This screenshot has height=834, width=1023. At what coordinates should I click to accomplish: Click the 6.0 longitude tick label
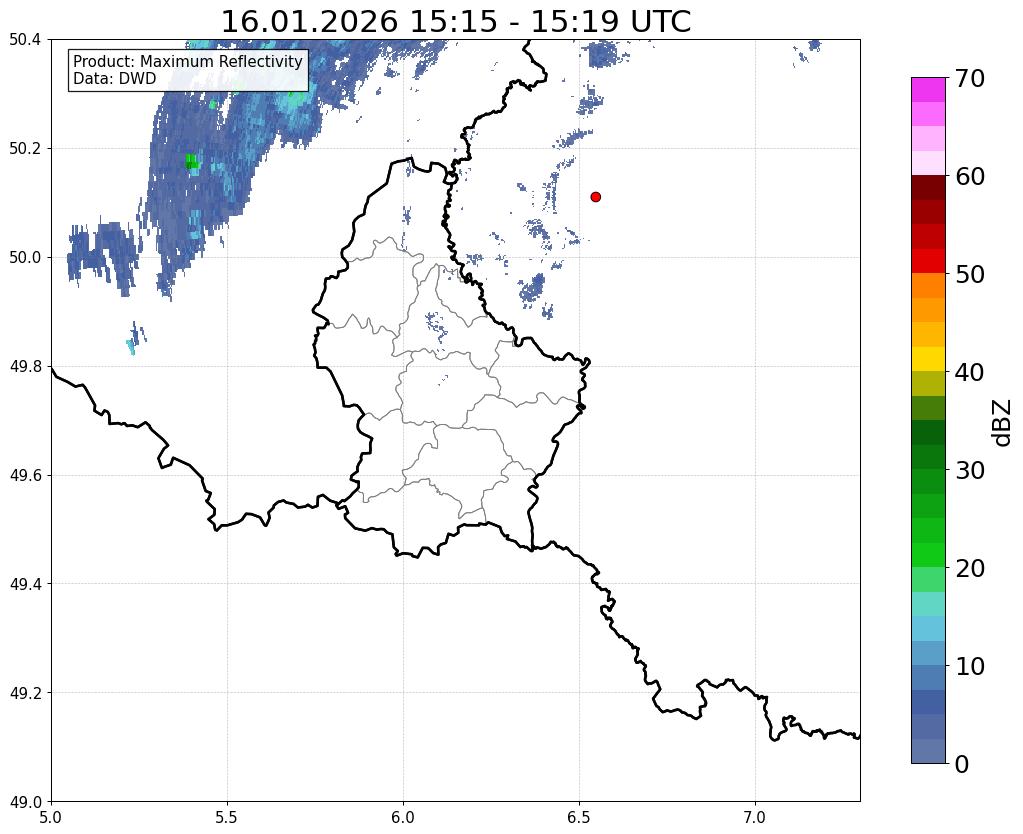403,818
